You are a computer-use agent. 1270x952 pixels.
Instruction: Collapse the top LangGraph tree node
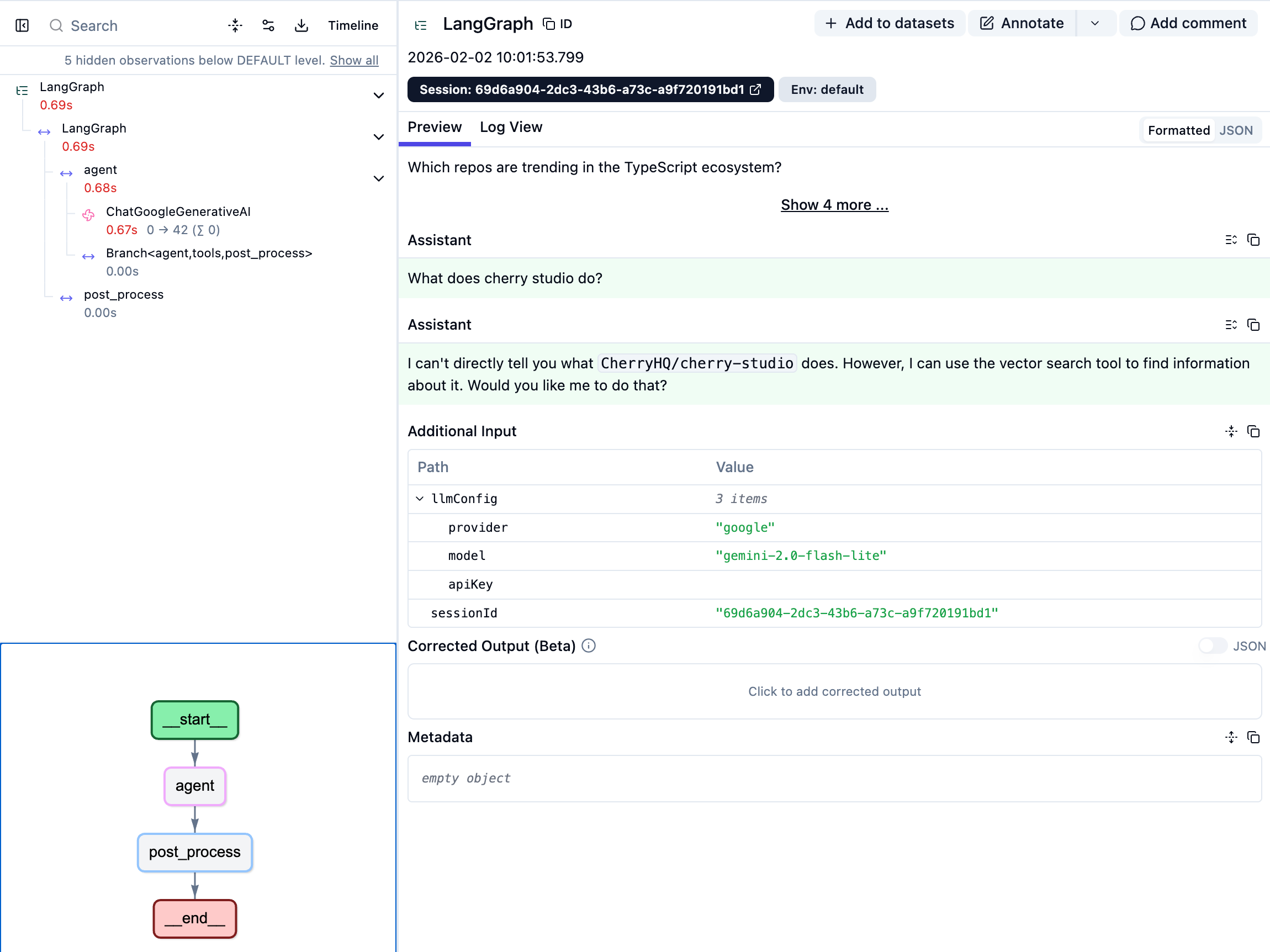pos(378,96)
